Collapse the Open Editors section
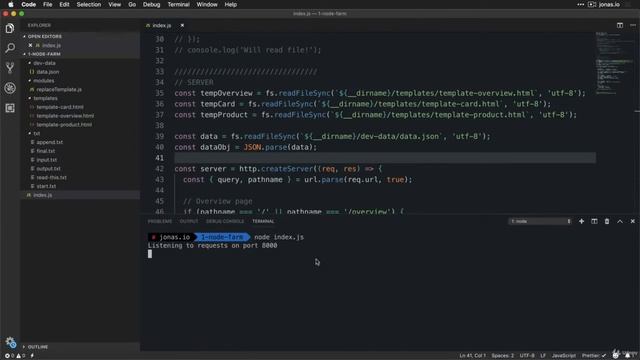The image size is (640, 360). [x=44, y=36]
